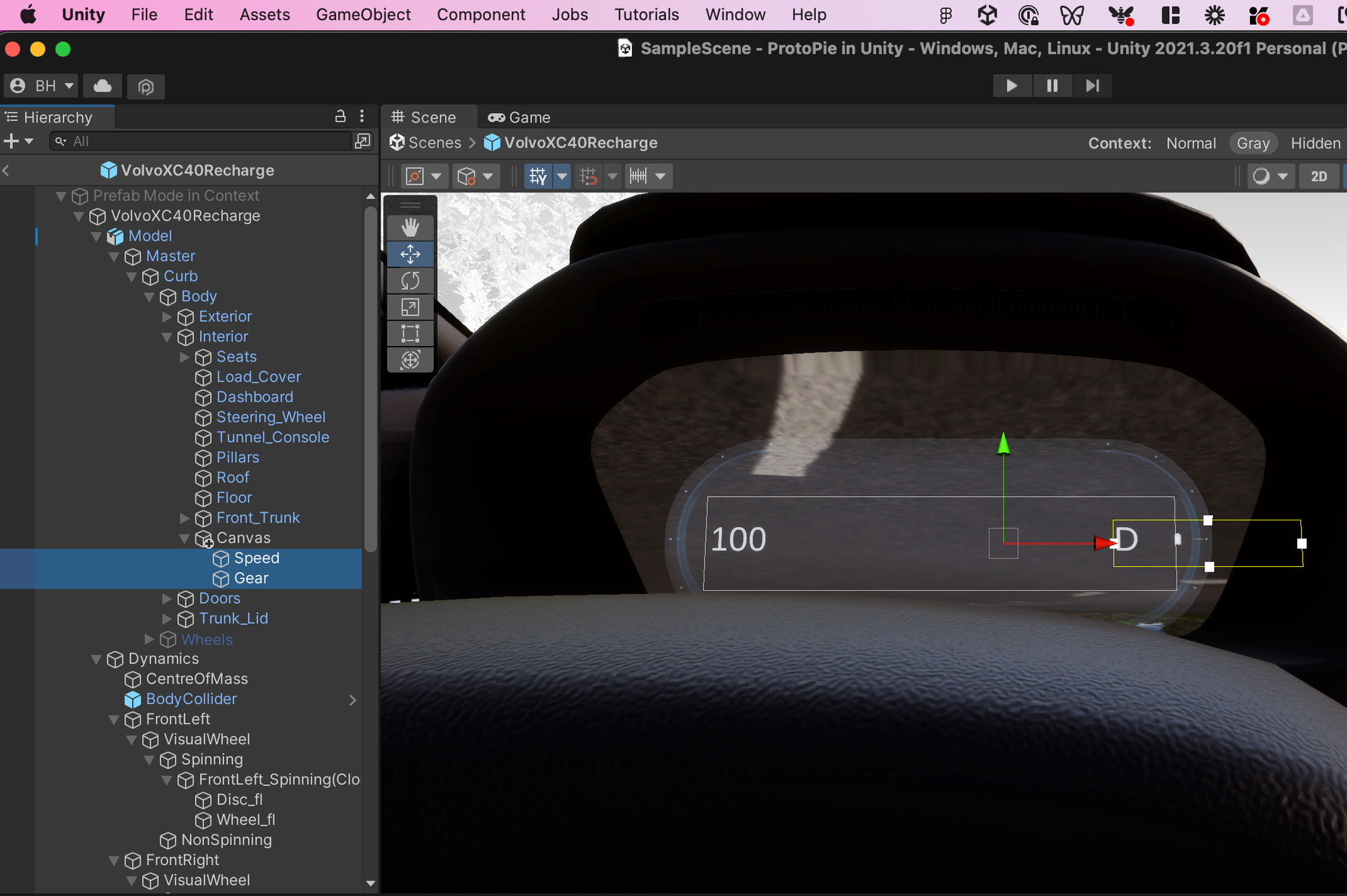Click the Scenes breadcrumb link
This screenshot has width=1347, height=896.
pos(434,143)
